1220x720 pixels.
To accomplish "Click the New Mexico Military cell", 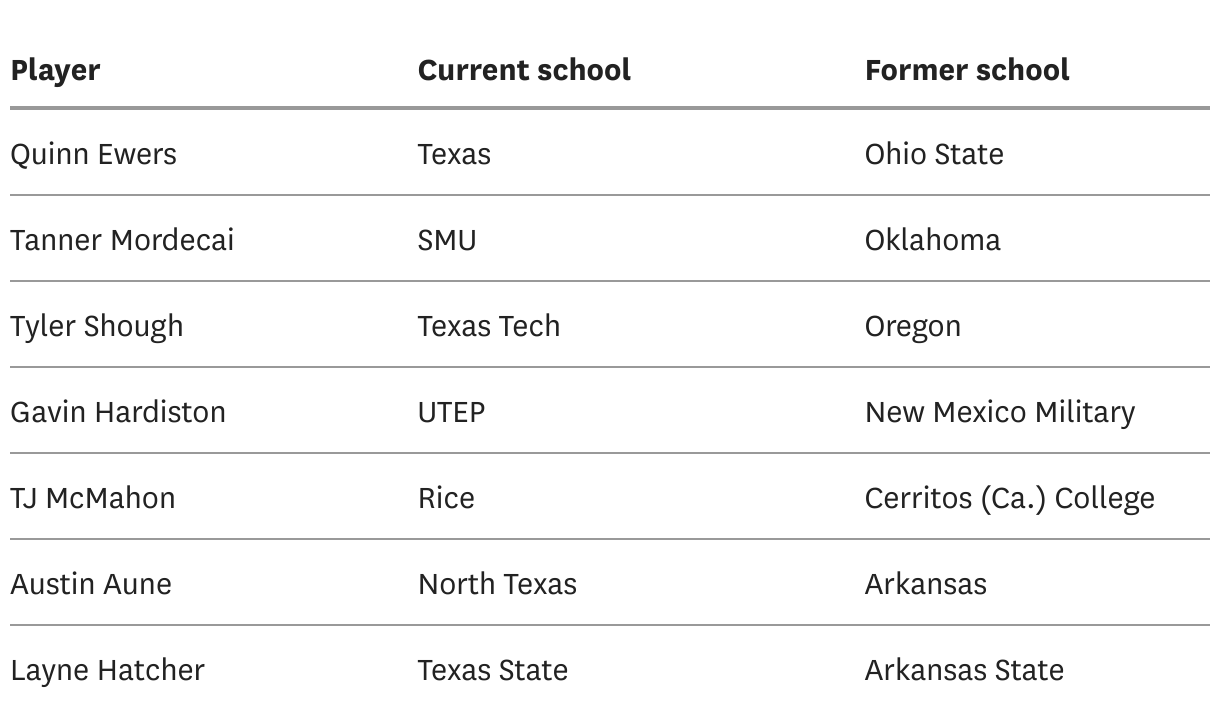I will pos(1000,412).
